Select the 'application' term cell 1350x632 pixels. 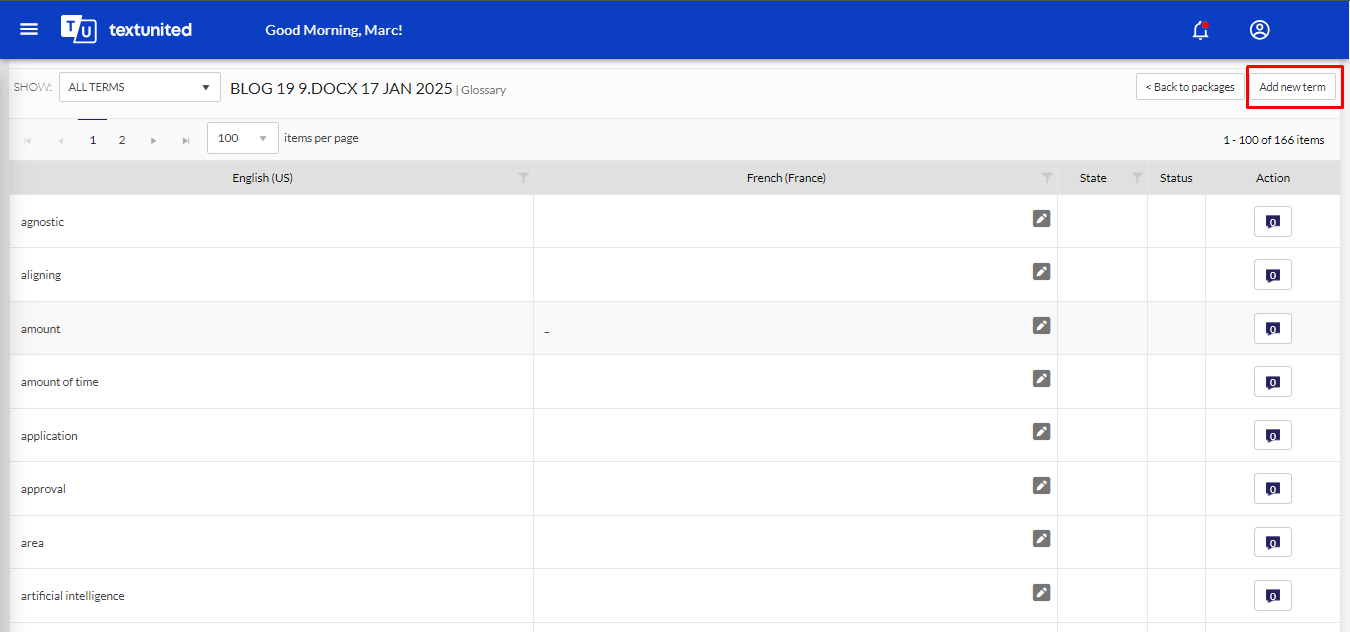click(x=49, y=436)
